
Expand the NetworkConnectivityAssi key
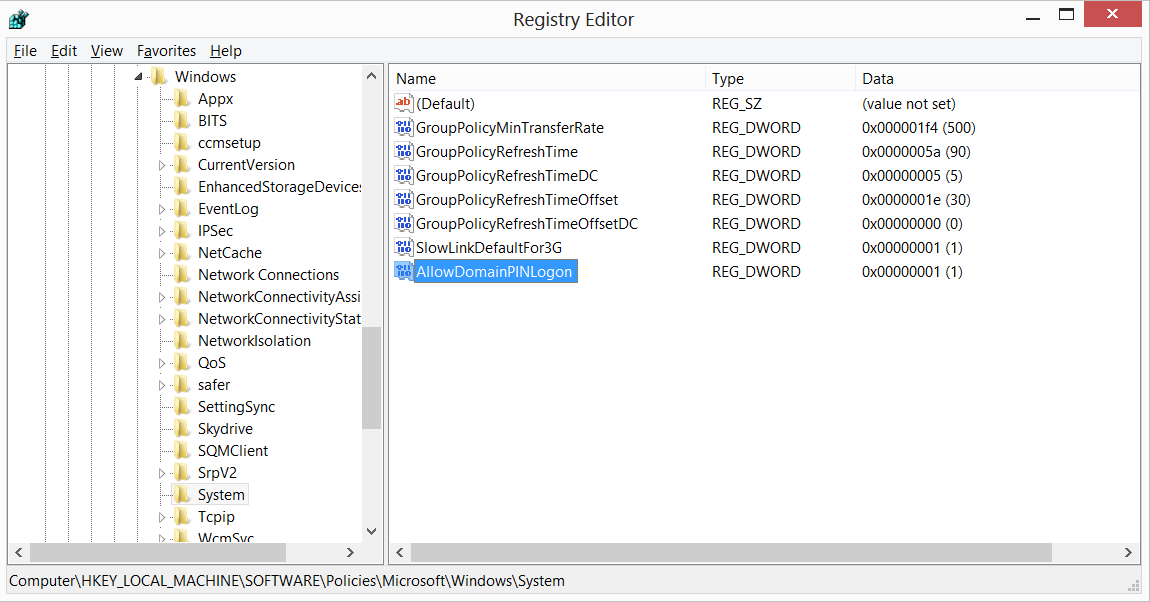click(x=162, y=297)
